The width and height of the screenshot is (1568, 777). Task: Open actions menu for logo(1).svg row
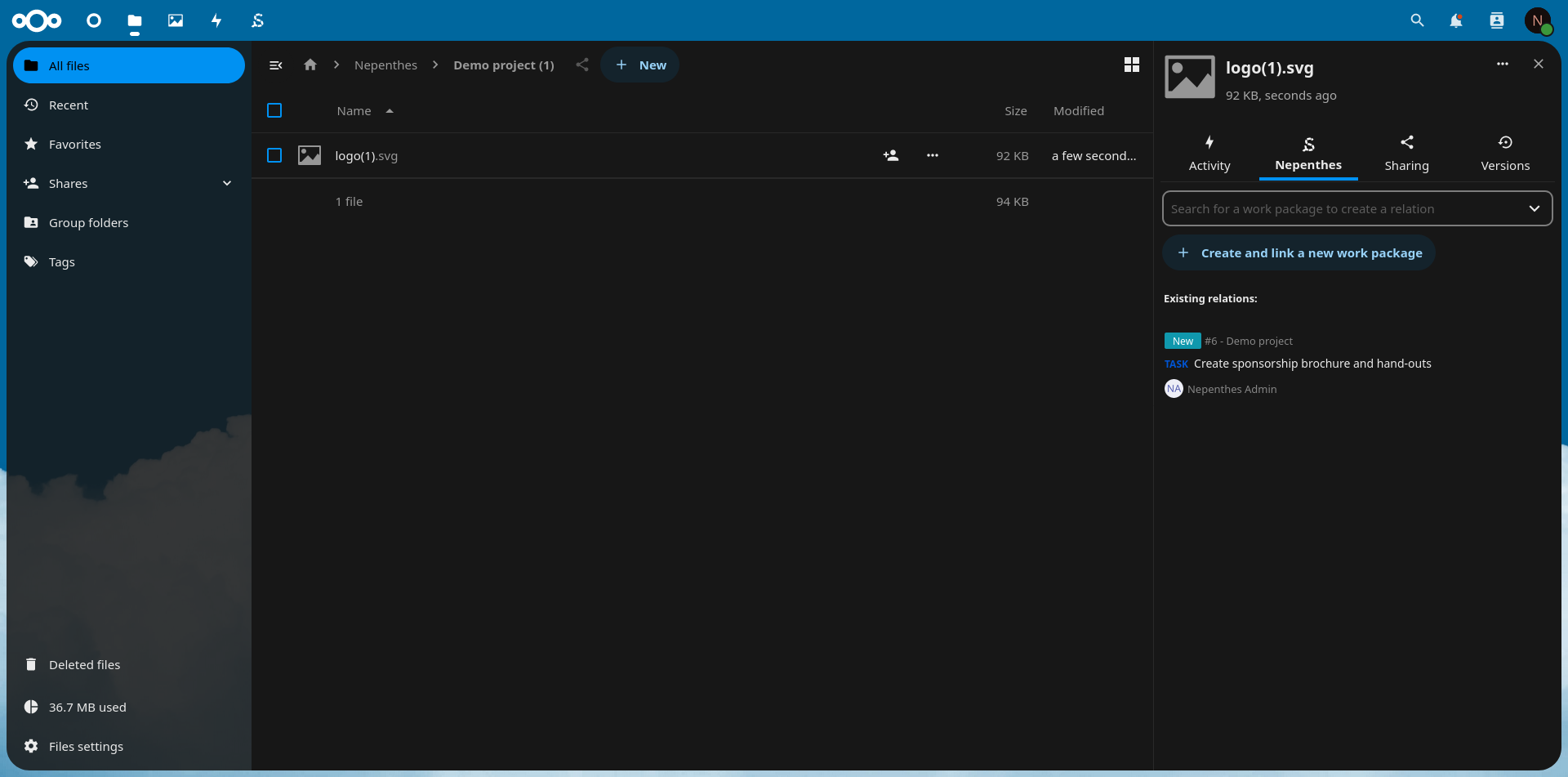pyautogui.click(x=933, y=155)
